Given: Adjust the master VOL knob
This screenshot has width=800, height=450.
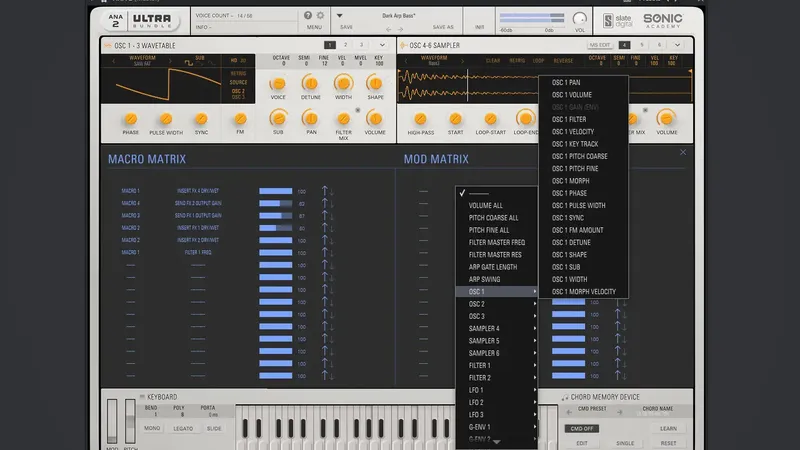Looking at the screenshot, I should [x=579, y=19].
